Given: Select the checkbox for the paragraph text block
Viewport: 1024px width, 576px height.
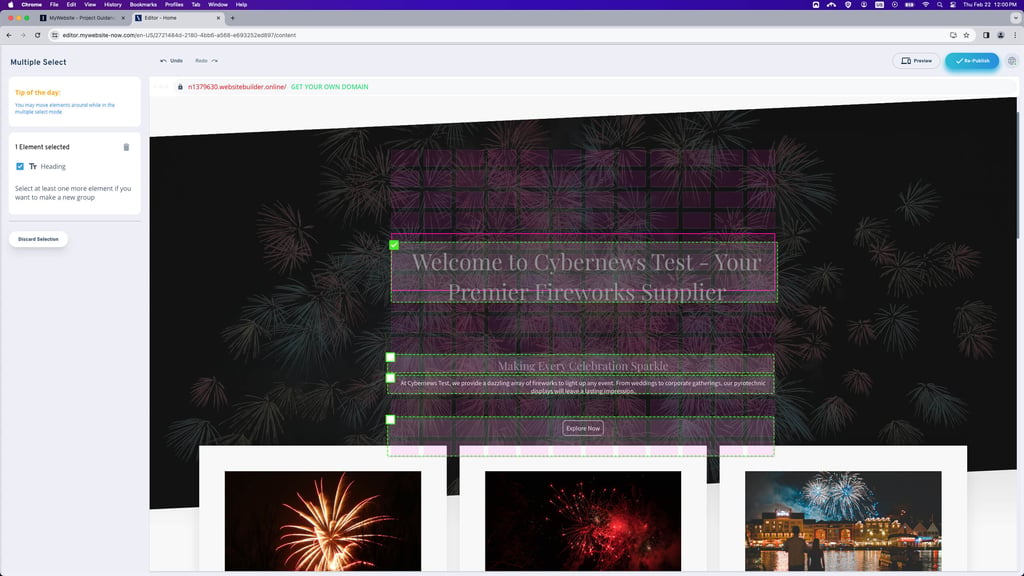Looking at the screenshot, I should pyautogui.click(x=391, y=377).
